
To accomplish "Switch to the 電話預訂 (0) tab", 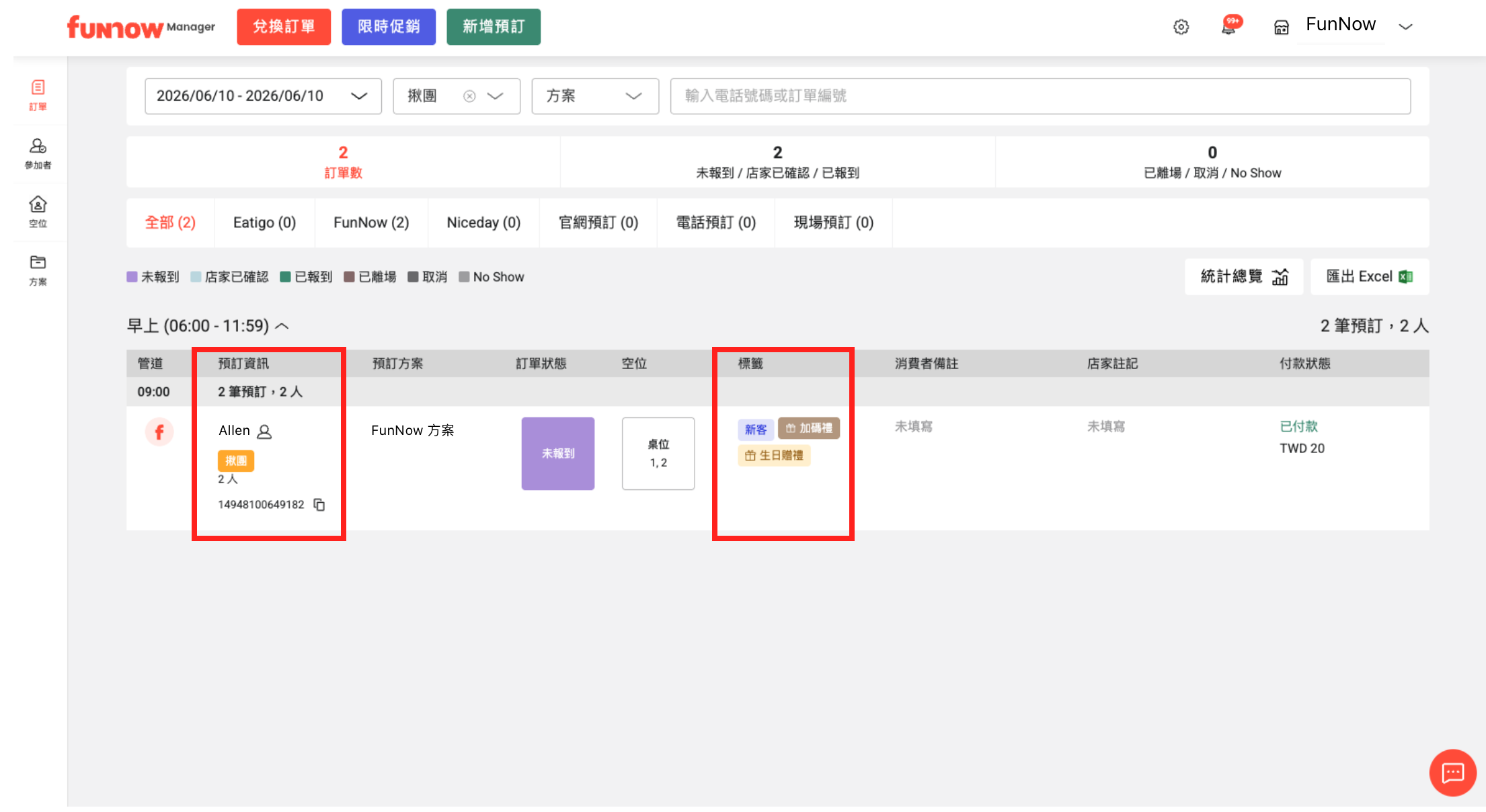I will [716, 222].
